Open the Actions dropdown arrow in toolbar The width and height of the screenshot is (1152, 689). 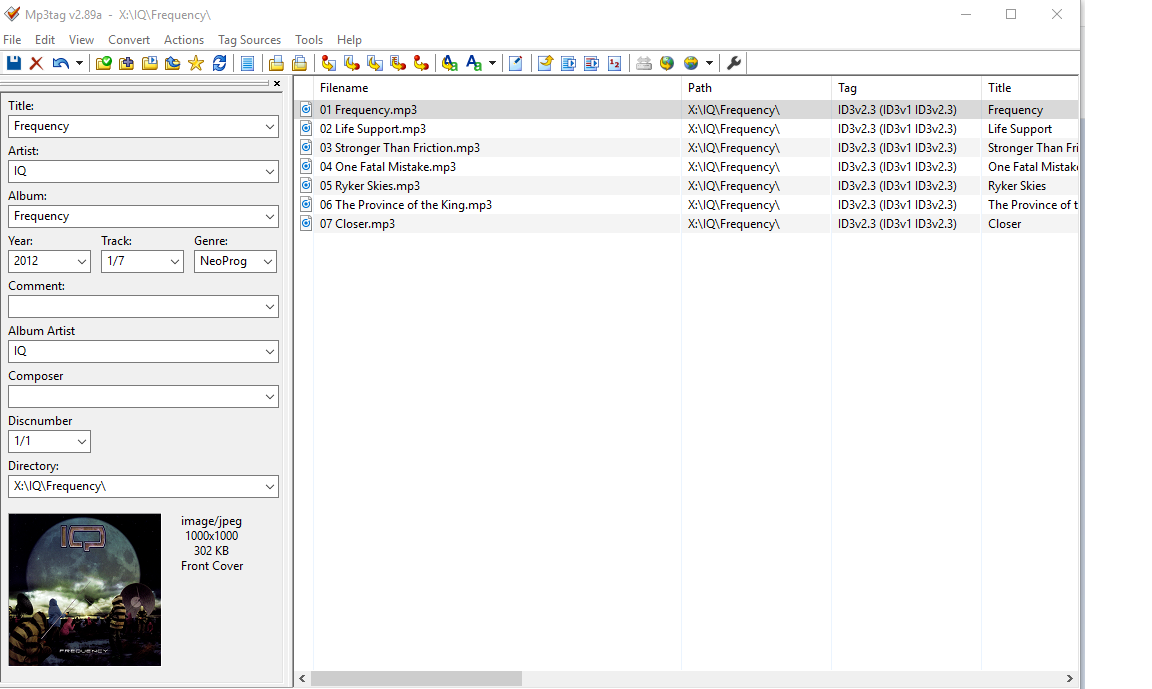(492, 63)
